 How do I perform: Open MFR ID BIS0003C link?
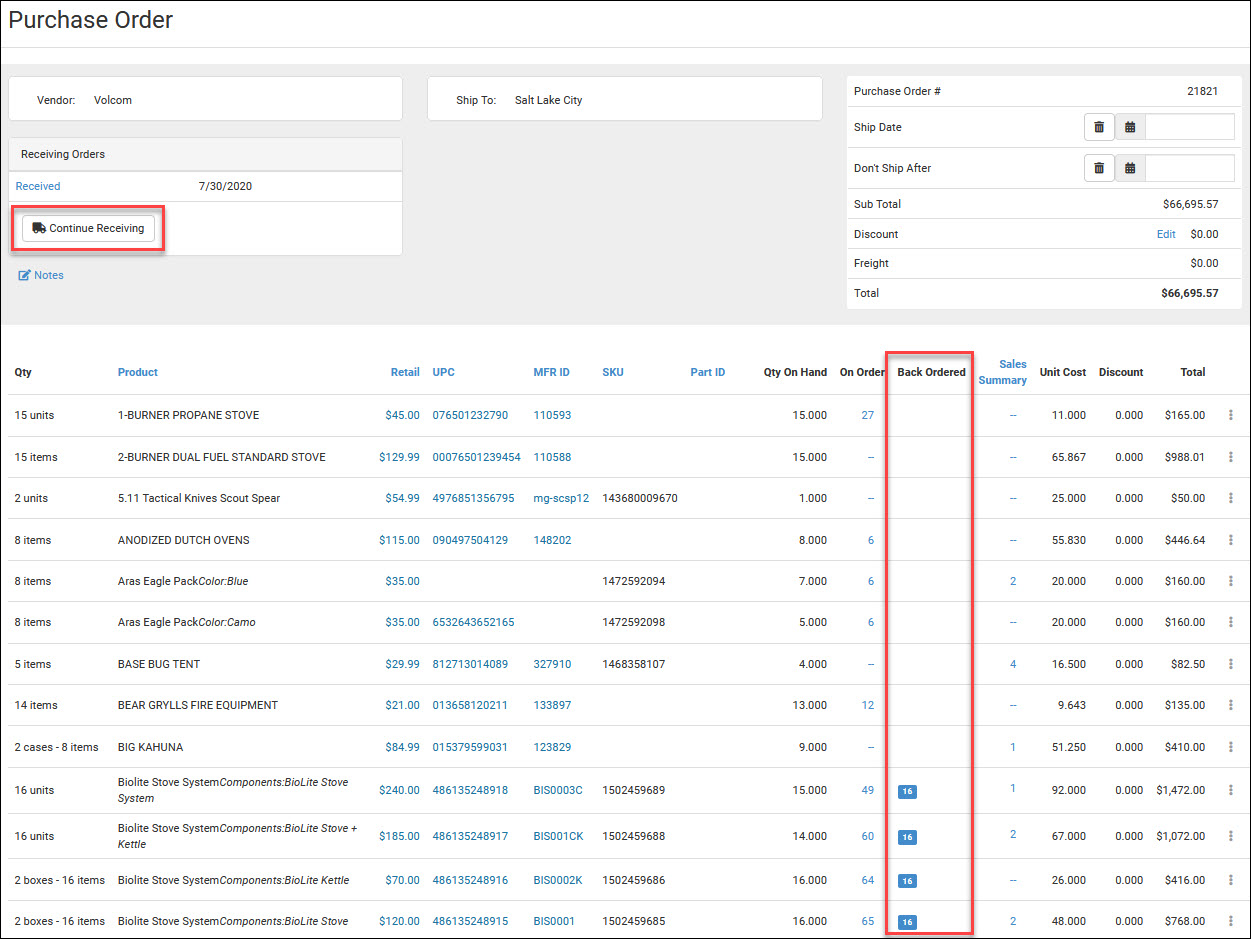point(558,790)
